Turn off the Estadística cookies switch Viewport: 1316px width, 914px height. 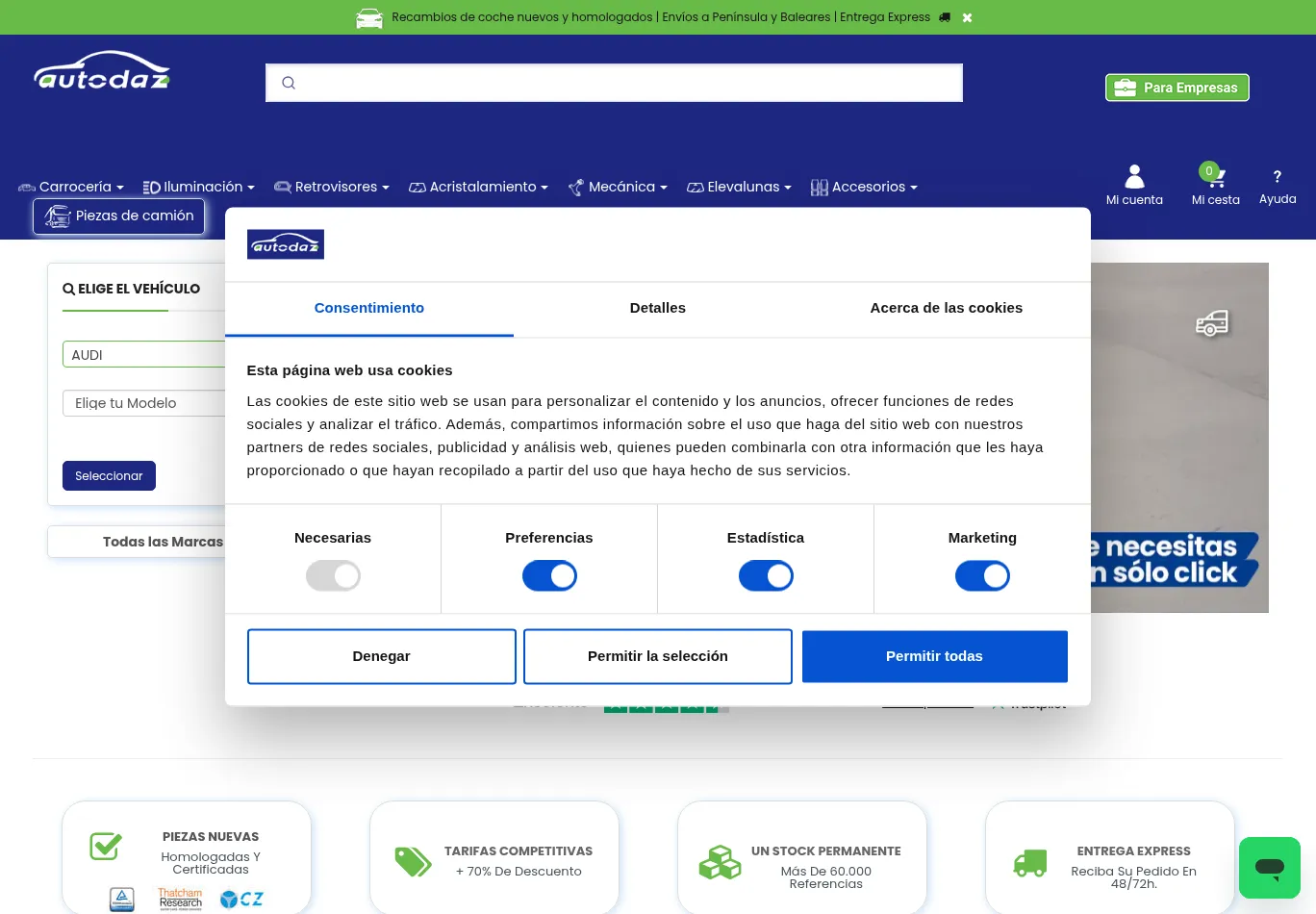coord(766,575)
